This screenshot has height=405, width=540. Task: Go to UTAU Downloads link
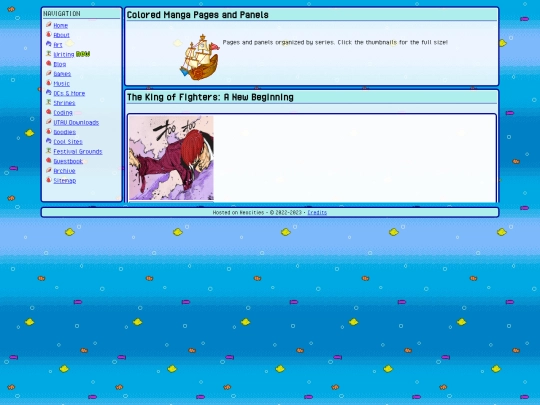click(76, 123)
